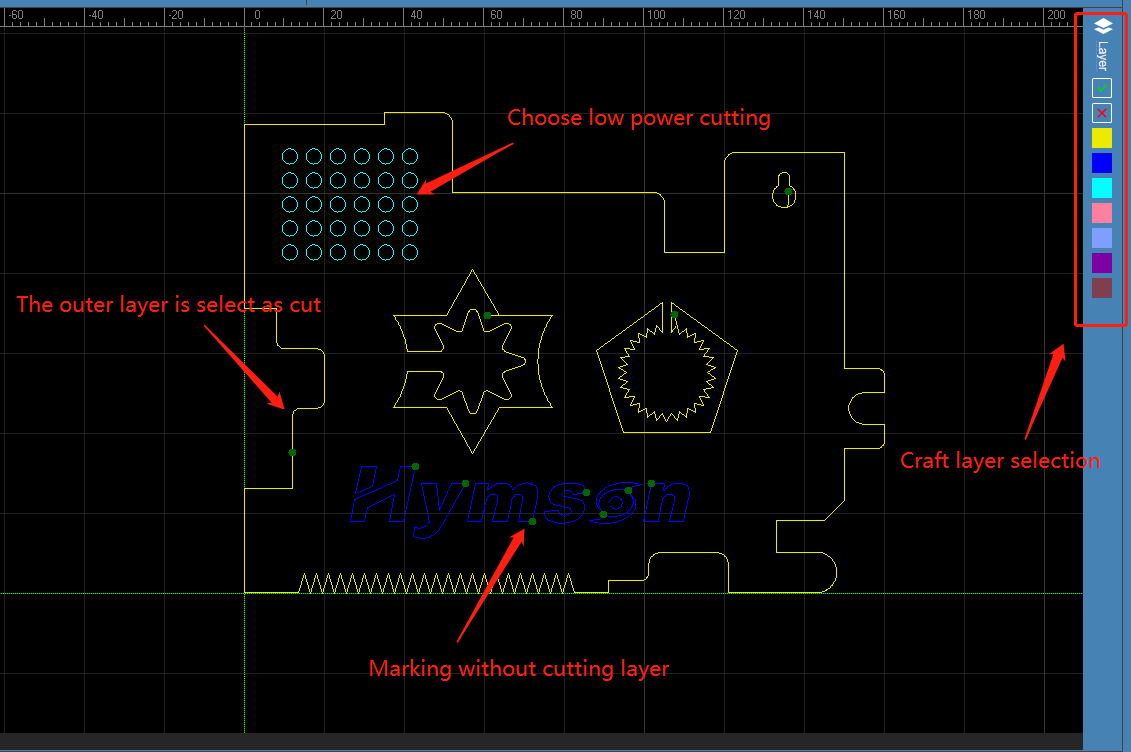Toggle the green checkmark layer box
Screen dimensions: 1131x752
(x=1101, y=88)
